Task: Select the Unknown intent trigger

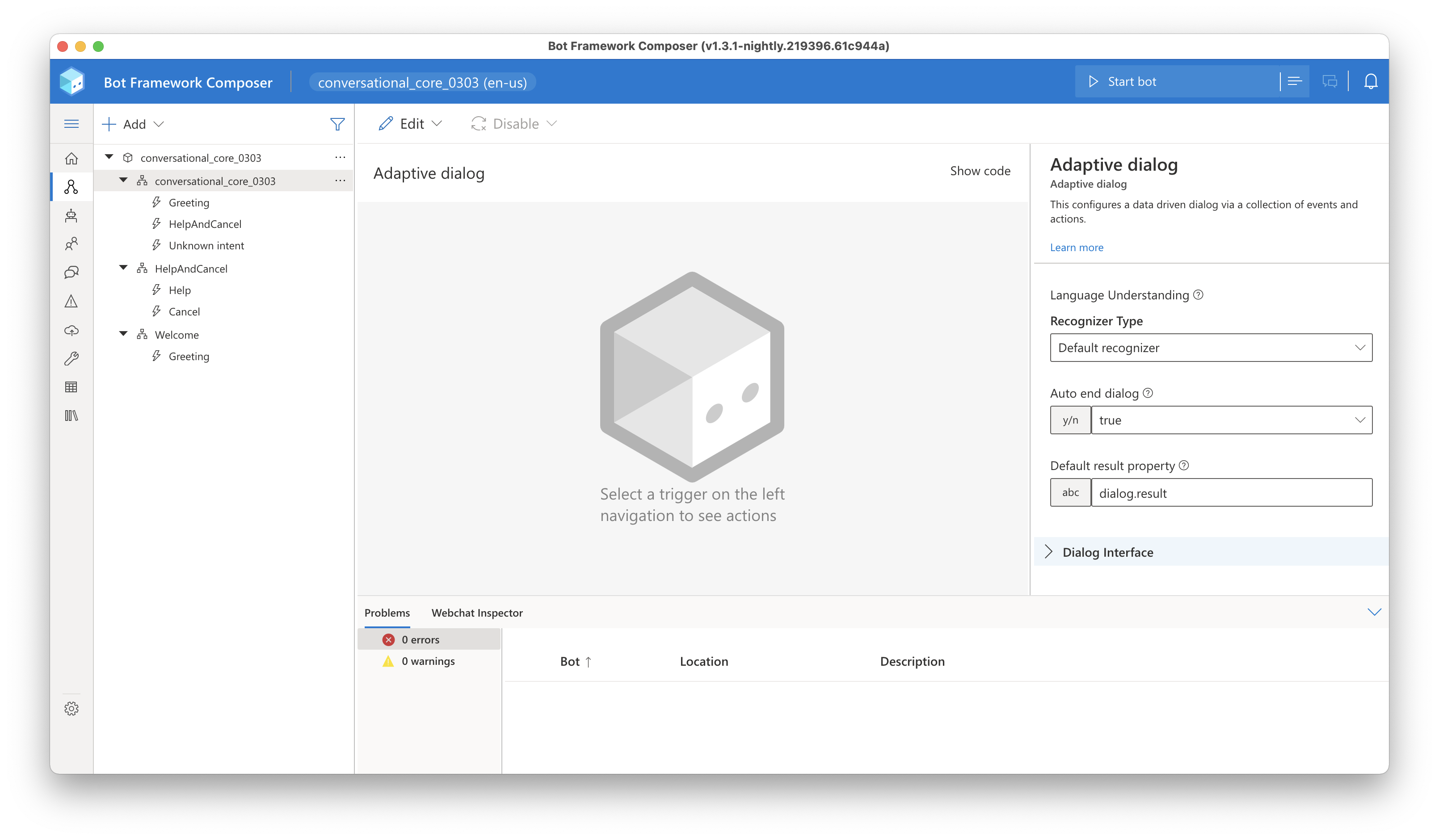Action: click(206, 246)
